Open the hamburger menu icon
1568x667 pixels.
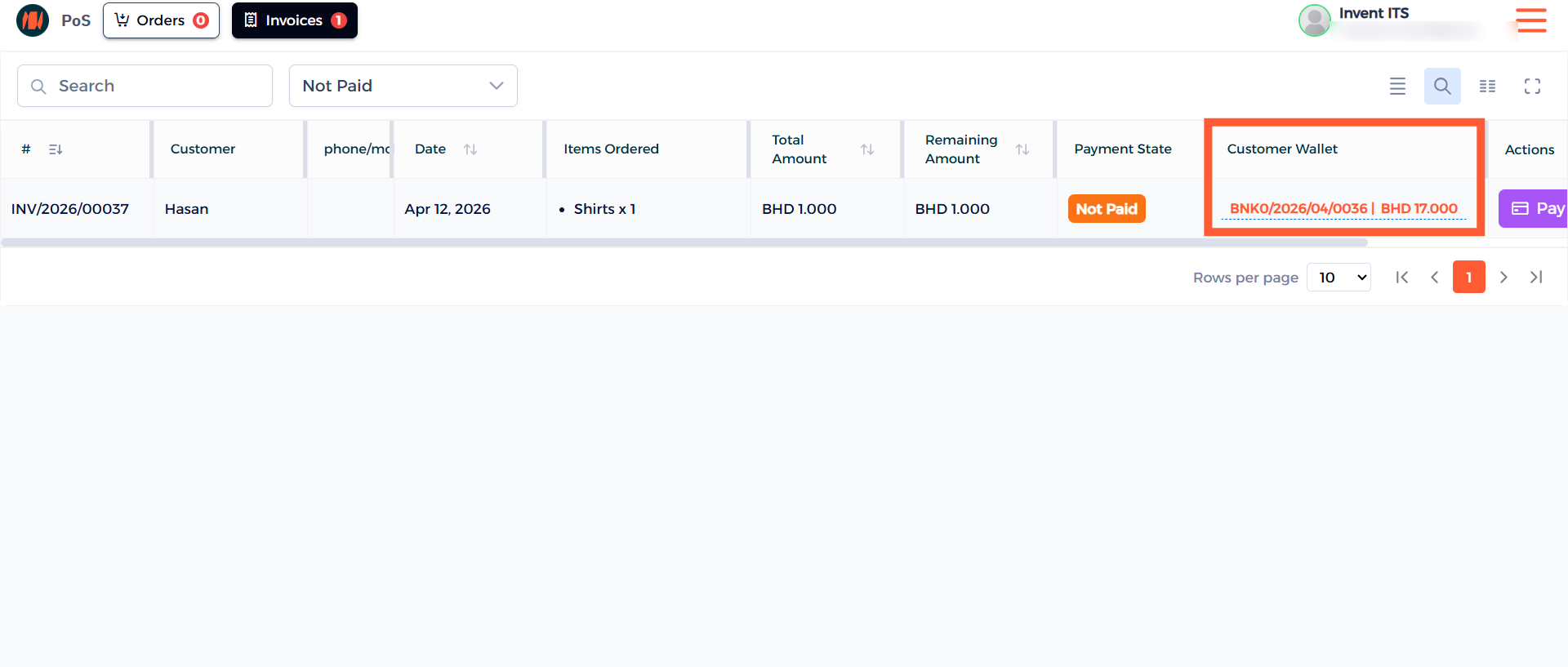(x=1530, y=20)
